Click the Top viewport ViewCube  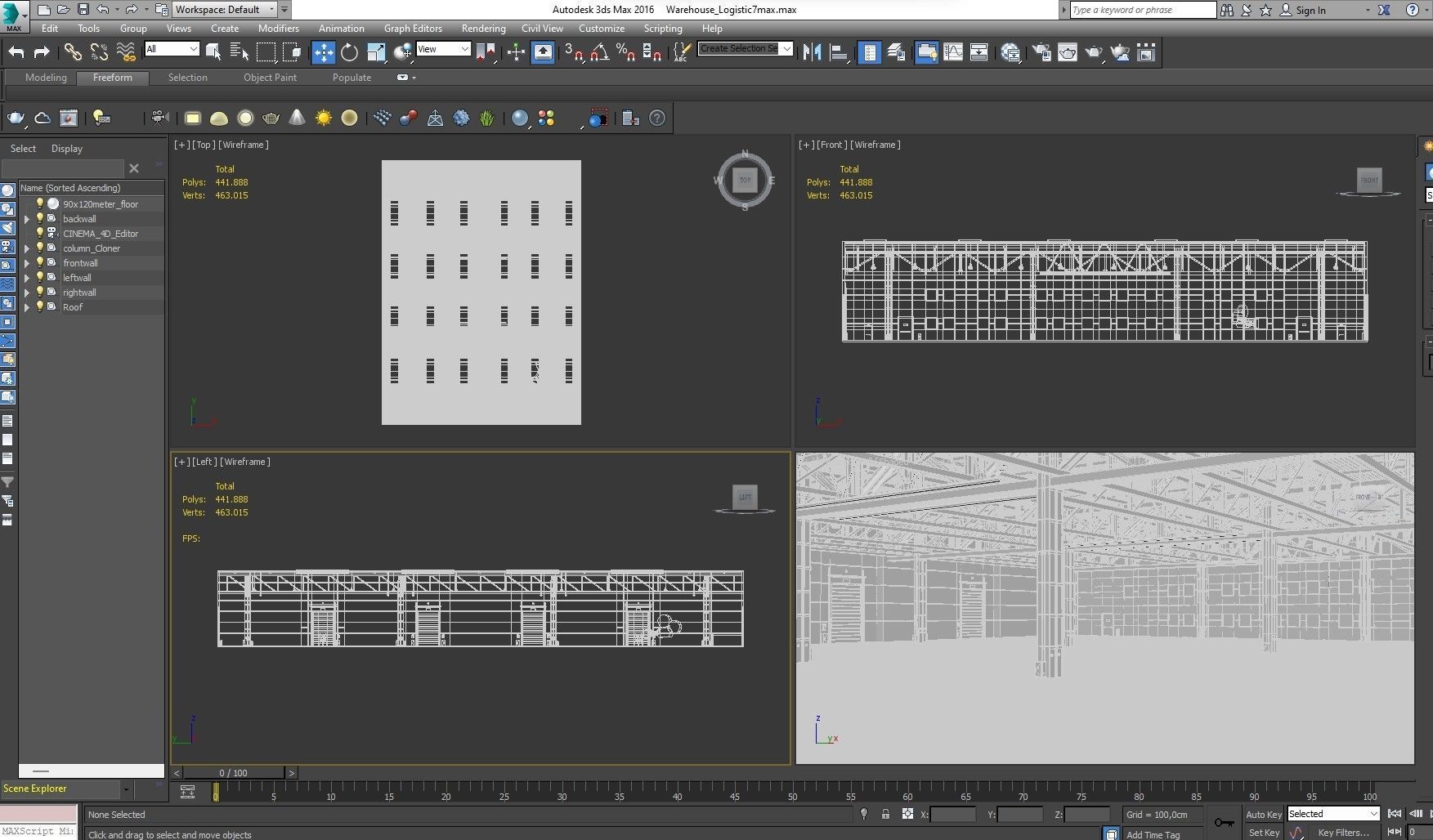(745, 180)
